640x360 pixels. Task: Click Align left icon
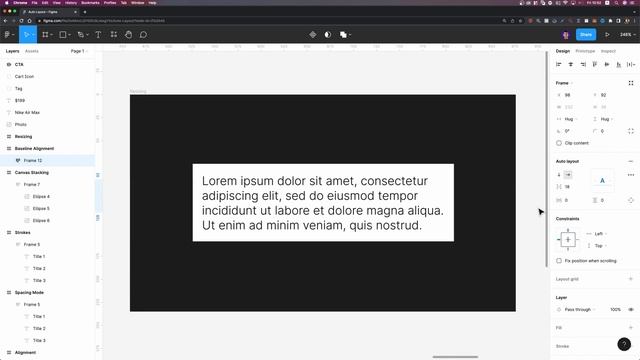[x=559, y=64]
